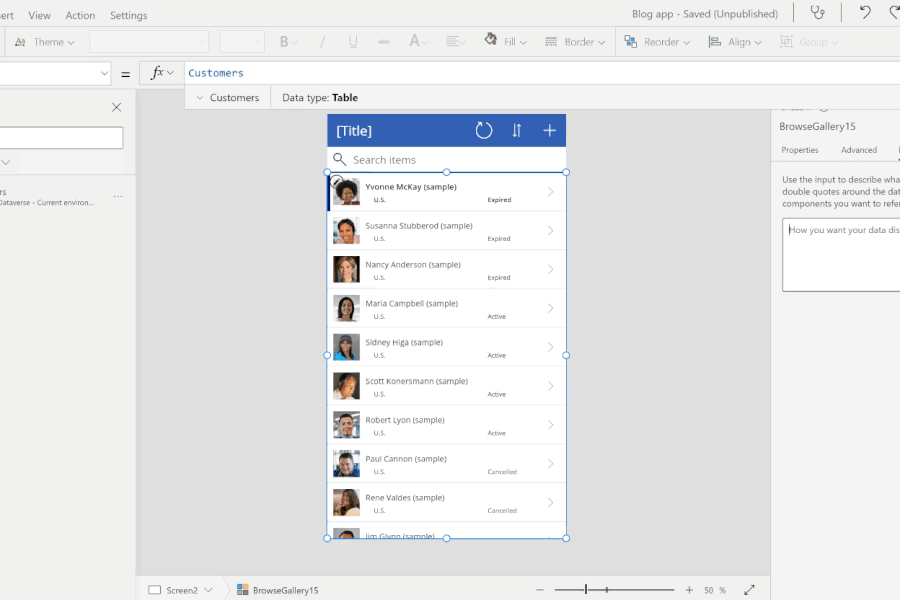
Task: Switch to the Advanced tab
Action: click(858, 150)
